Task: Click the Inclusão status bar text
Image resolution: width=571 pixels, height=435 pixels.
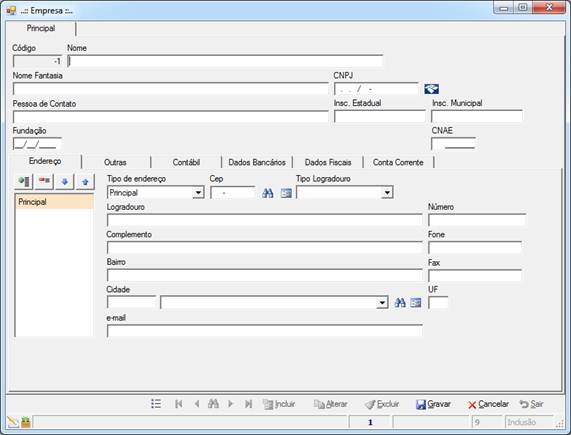Action: click(x=521, y=422)
